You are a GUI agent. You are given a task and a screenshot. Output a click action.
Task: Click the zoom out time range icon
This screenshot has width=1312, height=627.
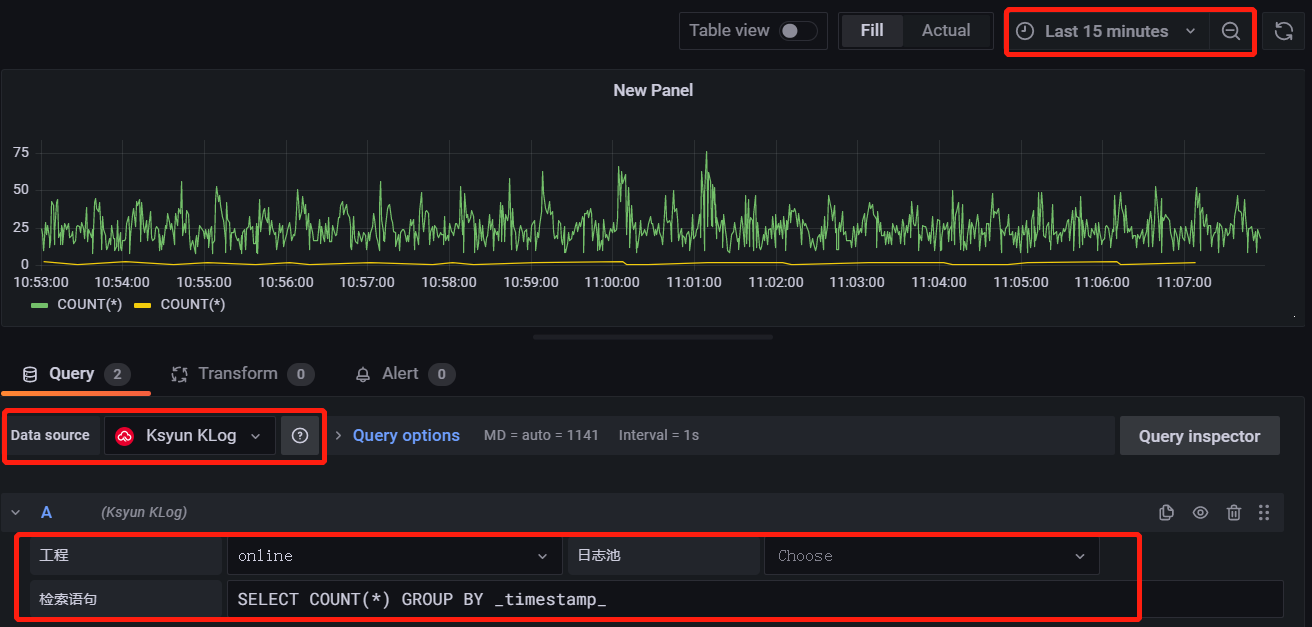point(1231,31)
